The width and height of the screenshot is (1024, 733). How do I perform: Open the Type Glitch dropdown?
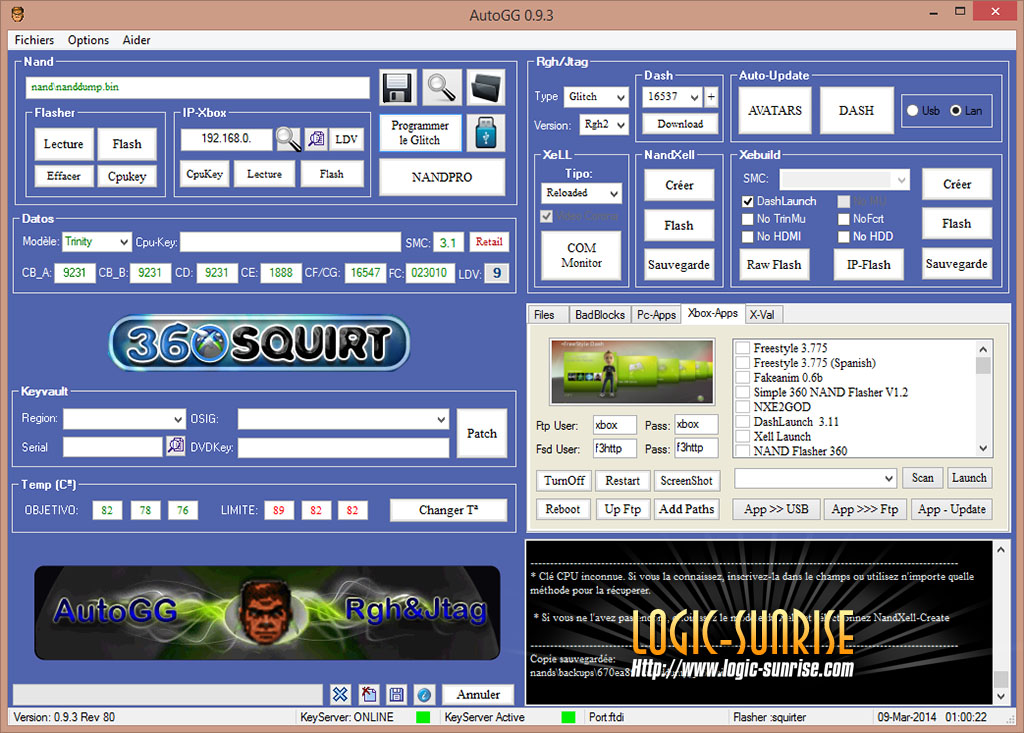click(596, 97)
